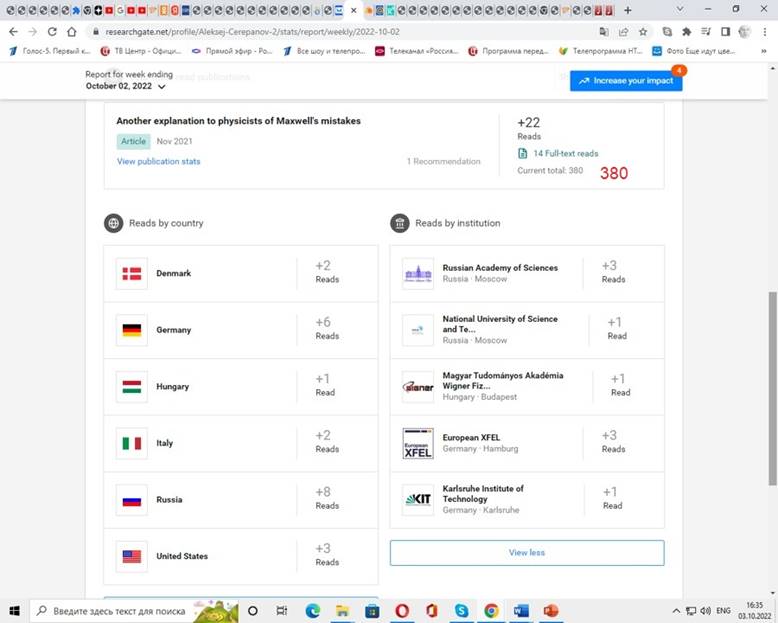778x623 pixels.
Task: Open the Все шоу и телепро bookmark
Action: (324, 51)
